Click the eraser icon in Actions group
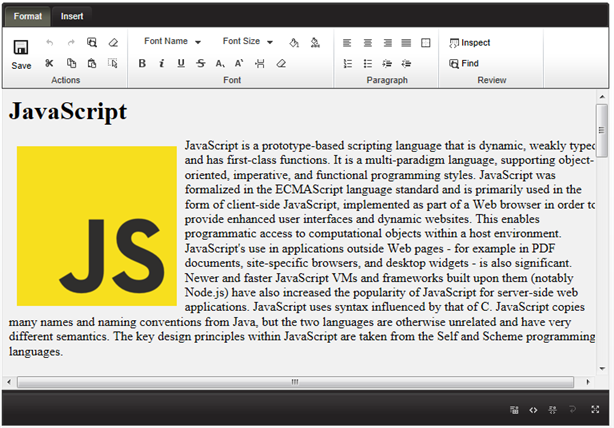The width and height of the screenshot is (614, 428). pyautogui.click(x=113, y=42)
